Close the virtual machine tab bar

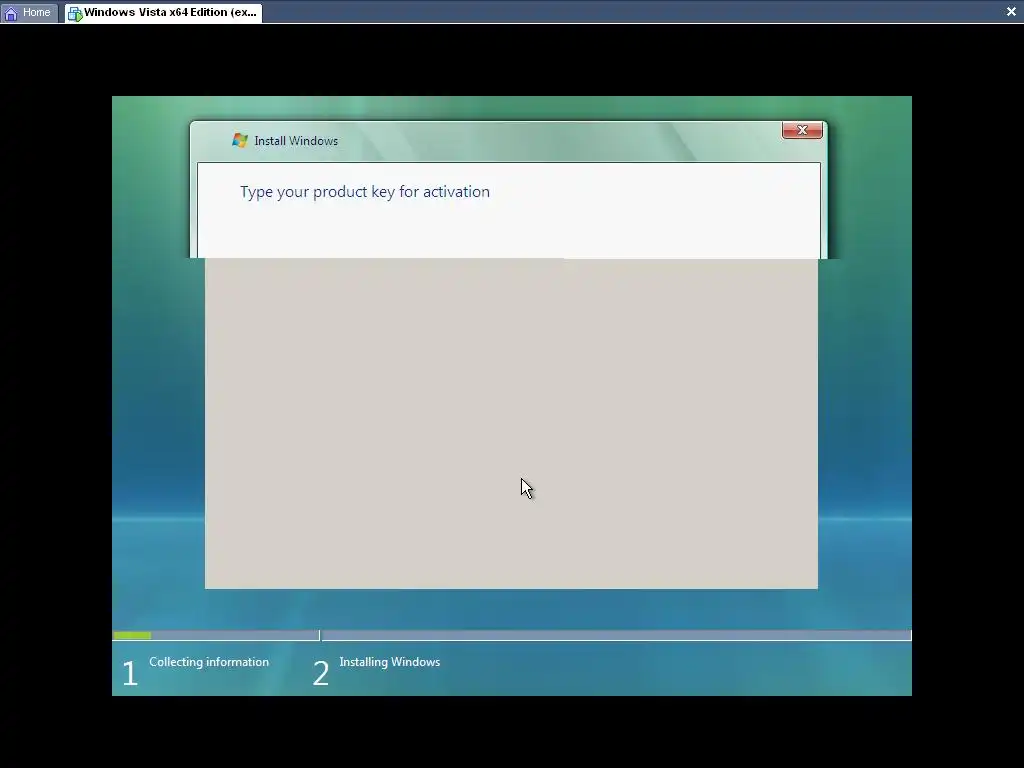point(1011,12)
